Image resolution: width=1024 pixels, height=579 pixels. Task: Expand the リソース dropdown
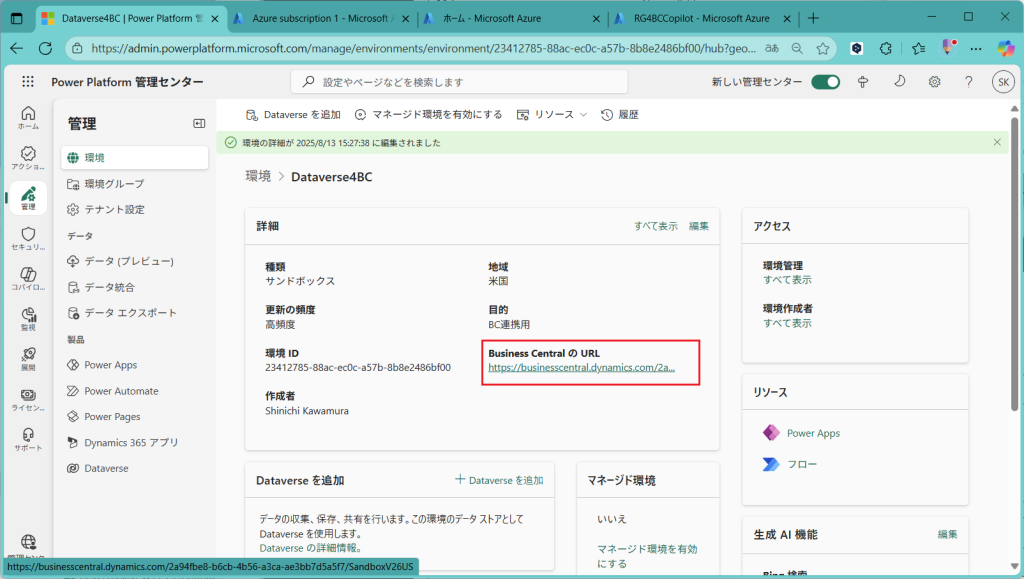pyautogui.click(x=552, y=115)
